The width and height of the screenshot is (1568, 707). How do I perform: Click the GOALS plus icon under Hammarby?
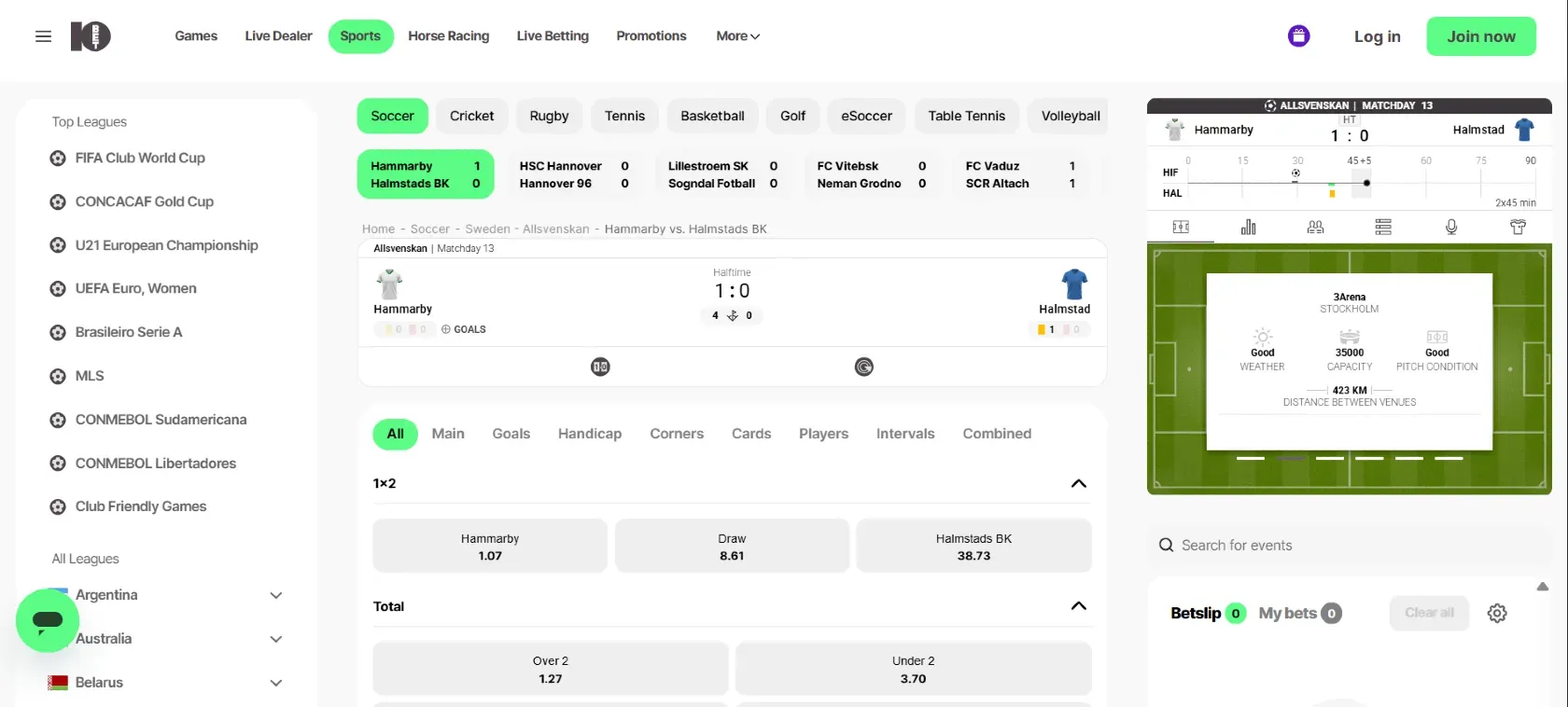point(446,329)
